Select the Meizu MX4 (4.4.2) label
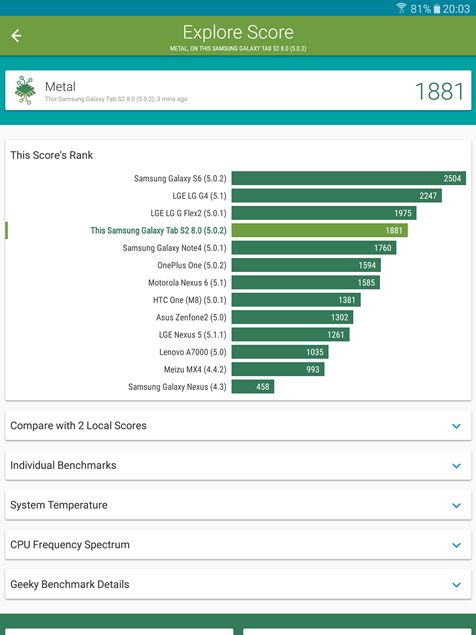 tap(195, 370)
